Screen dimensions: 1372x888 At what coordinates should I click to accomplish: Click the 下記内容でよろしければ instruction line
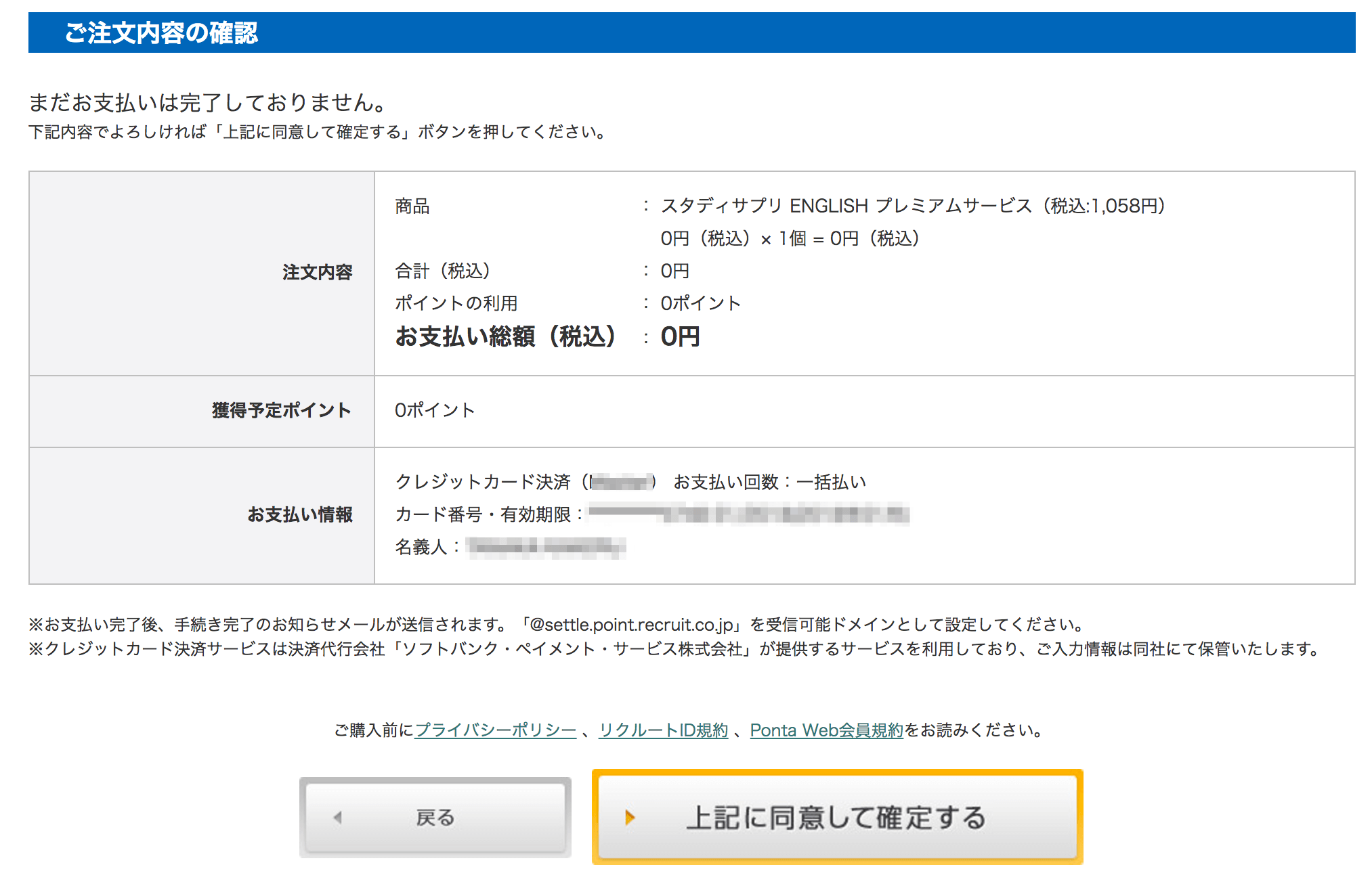[x=319, y=131]
